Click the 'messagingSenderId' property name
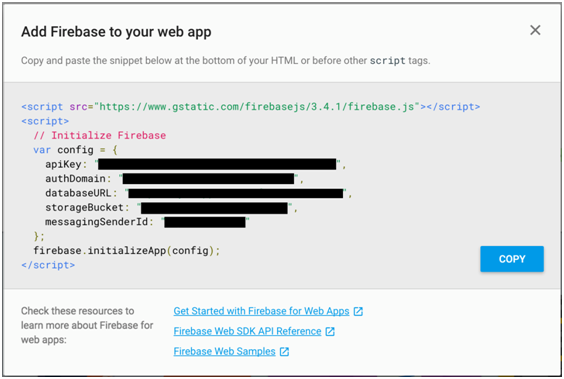 [x=96, y=222]
